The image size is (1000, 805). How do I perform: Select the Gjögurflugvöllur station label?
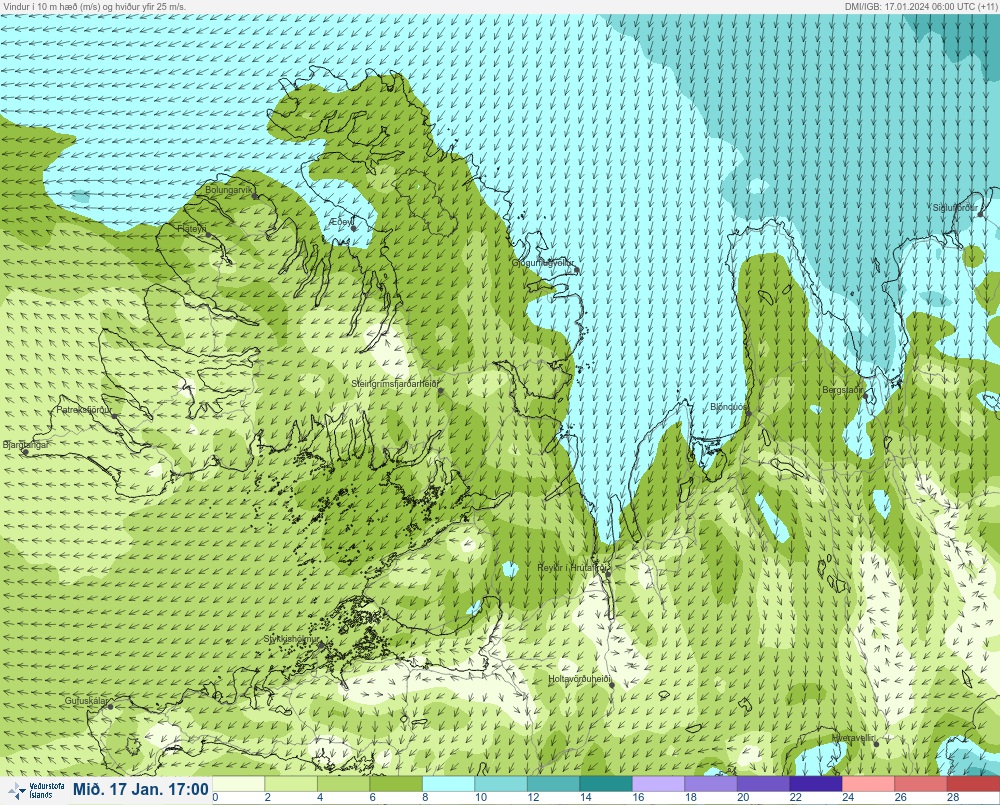(543, 263)
